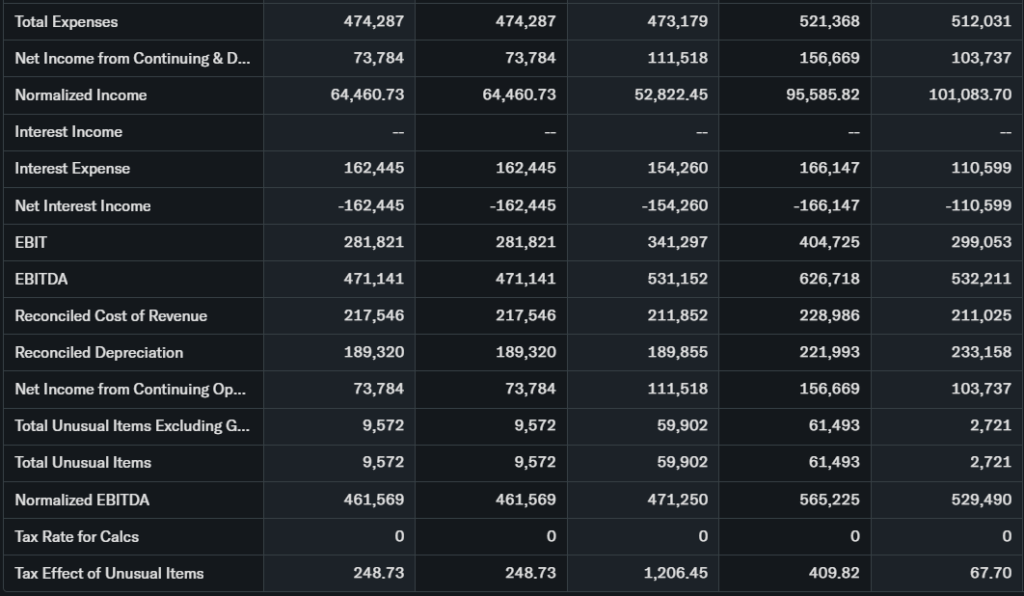Select the Normalized Income row label
The width and height of the screenshot is (1024, 596).
pos(81,95)
